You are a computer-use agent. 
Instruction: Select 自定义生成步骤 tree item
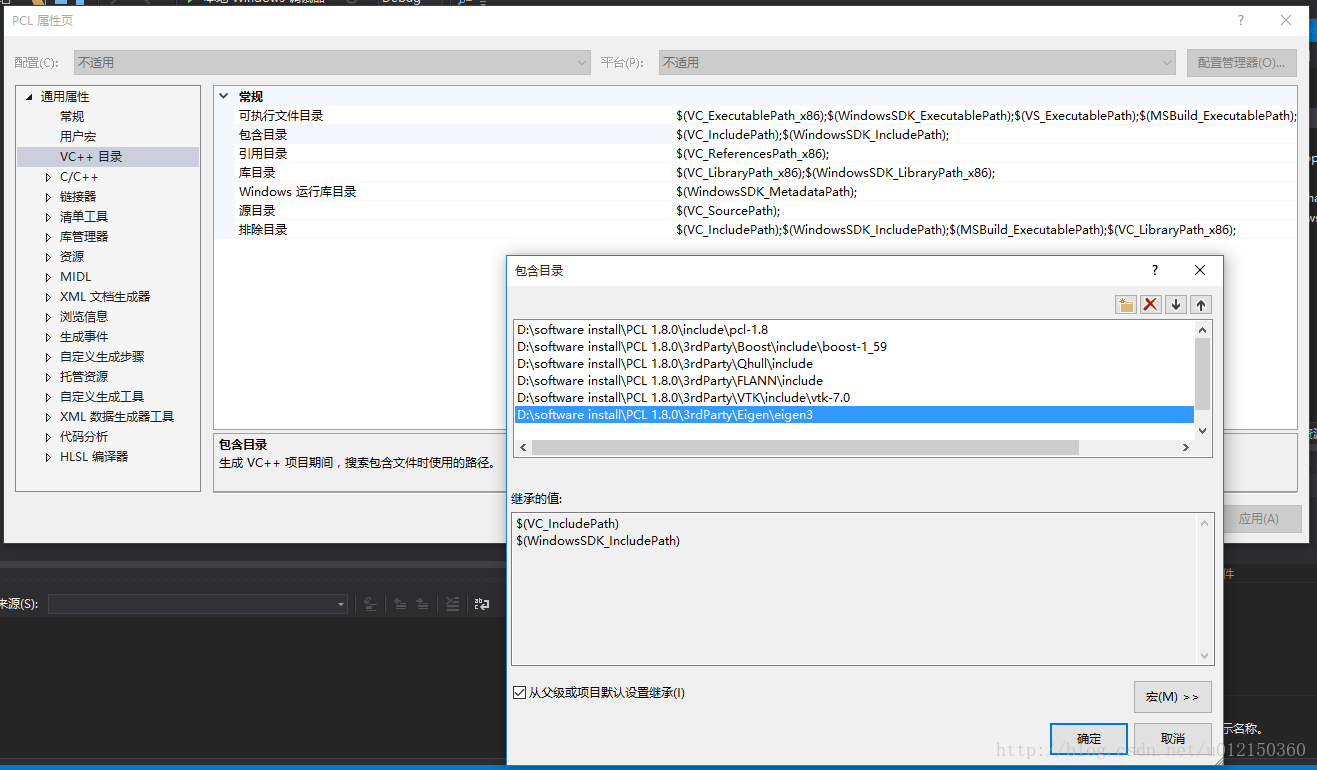pyautogui.click(x=102, y=357)
